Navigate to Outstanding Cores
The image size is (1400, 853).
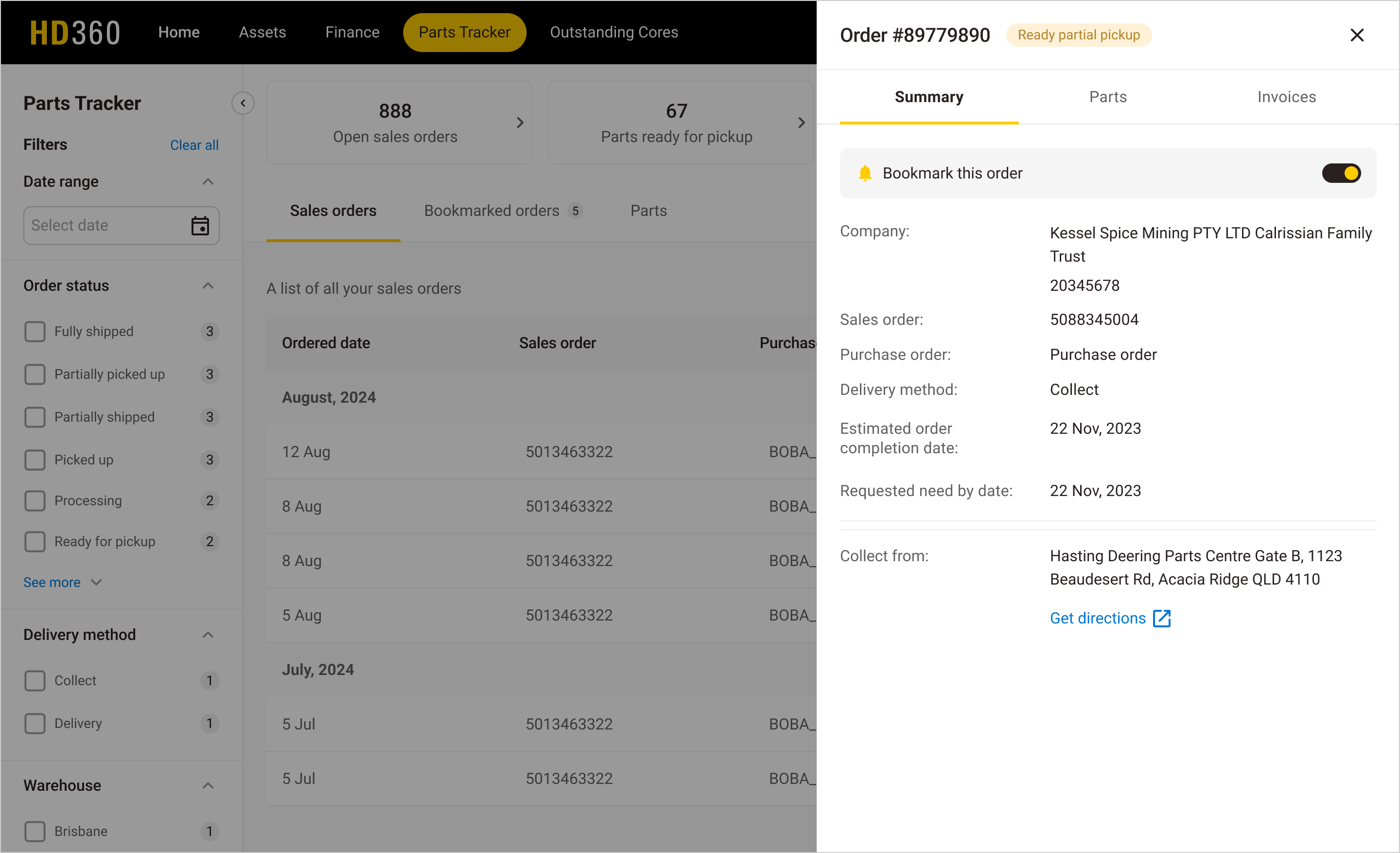point(613,32)
